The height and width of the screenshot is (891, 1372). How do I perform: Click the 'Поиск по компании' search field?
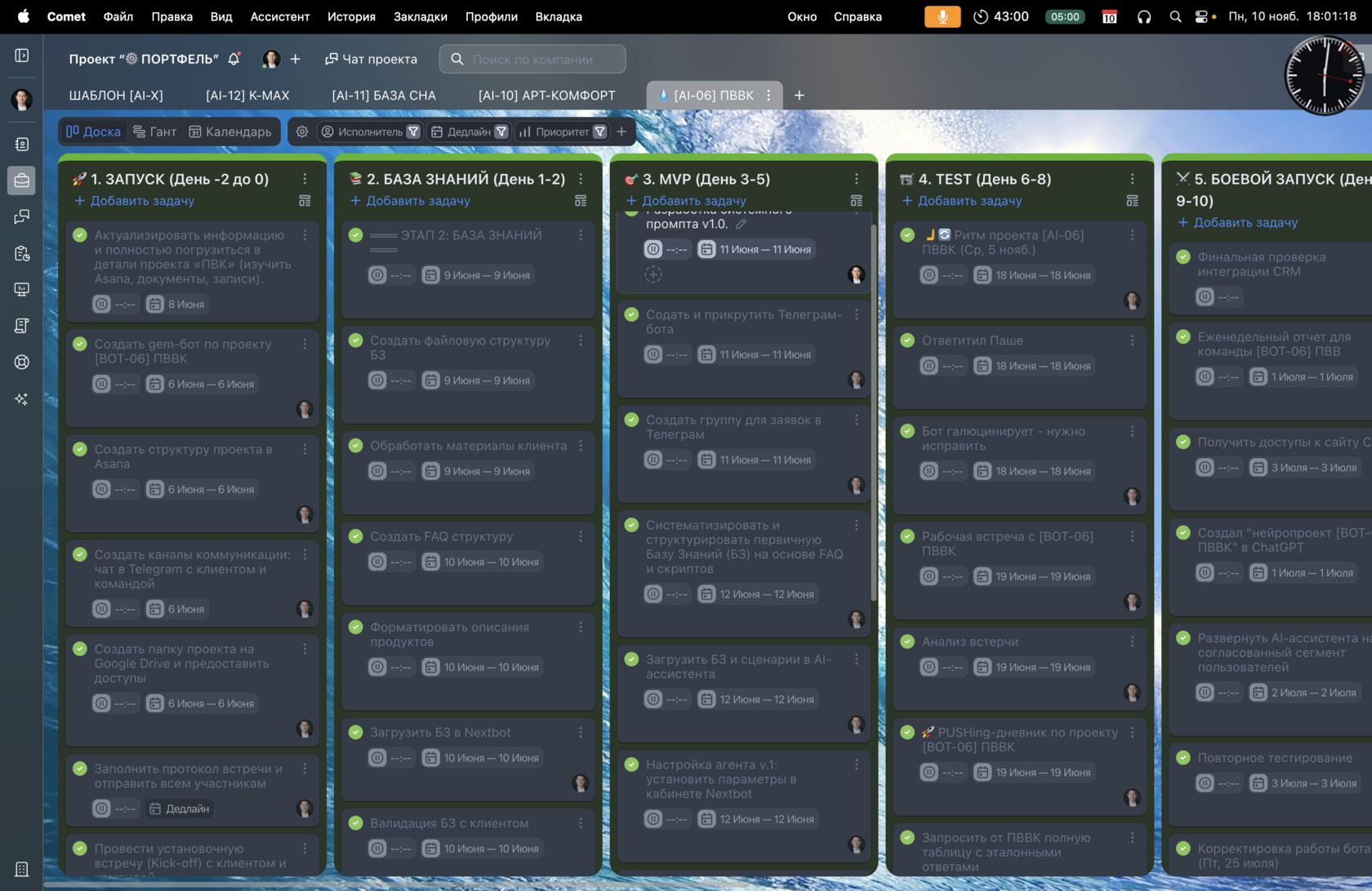tap(532, 59)
